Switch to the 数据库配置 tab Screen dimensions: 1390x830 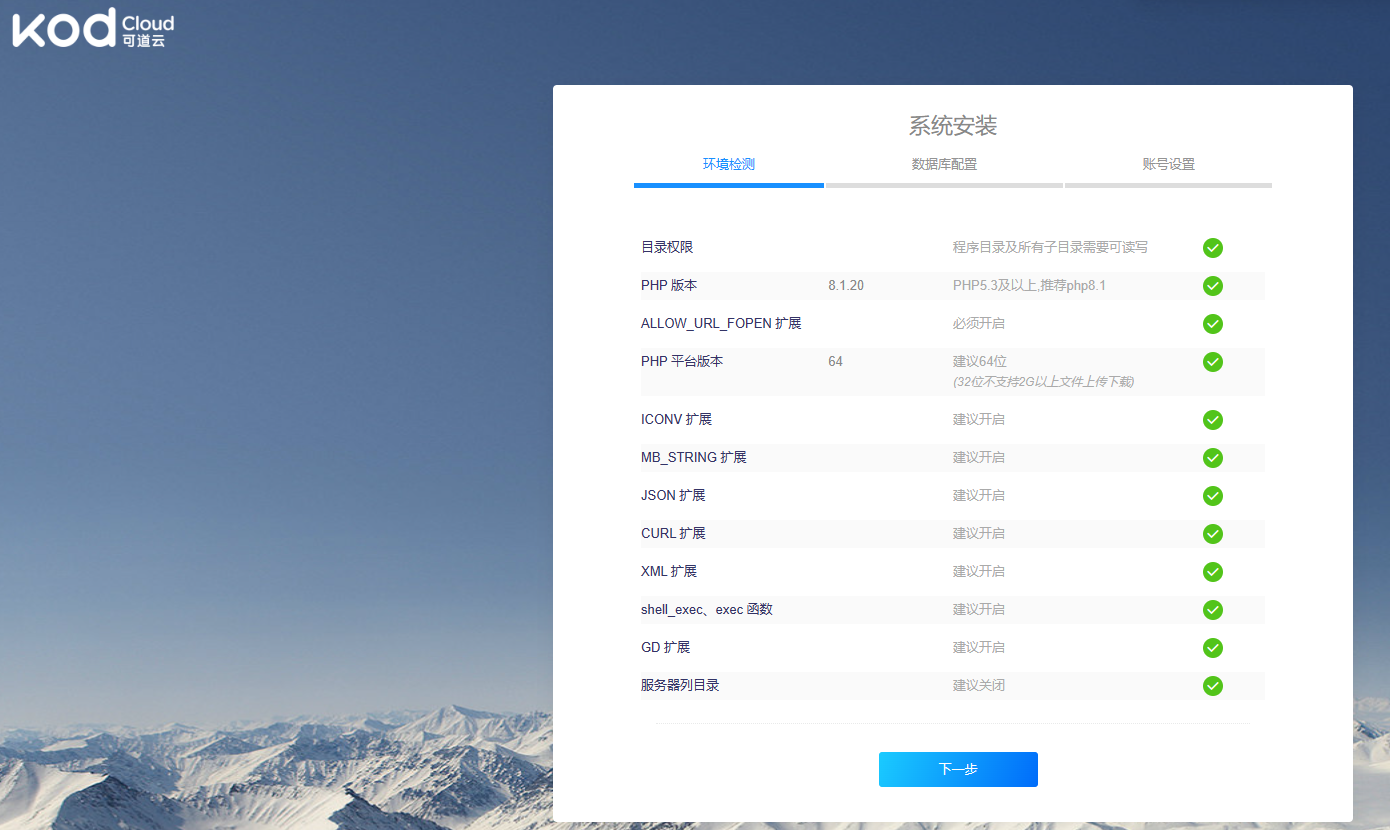pos(942,164)
